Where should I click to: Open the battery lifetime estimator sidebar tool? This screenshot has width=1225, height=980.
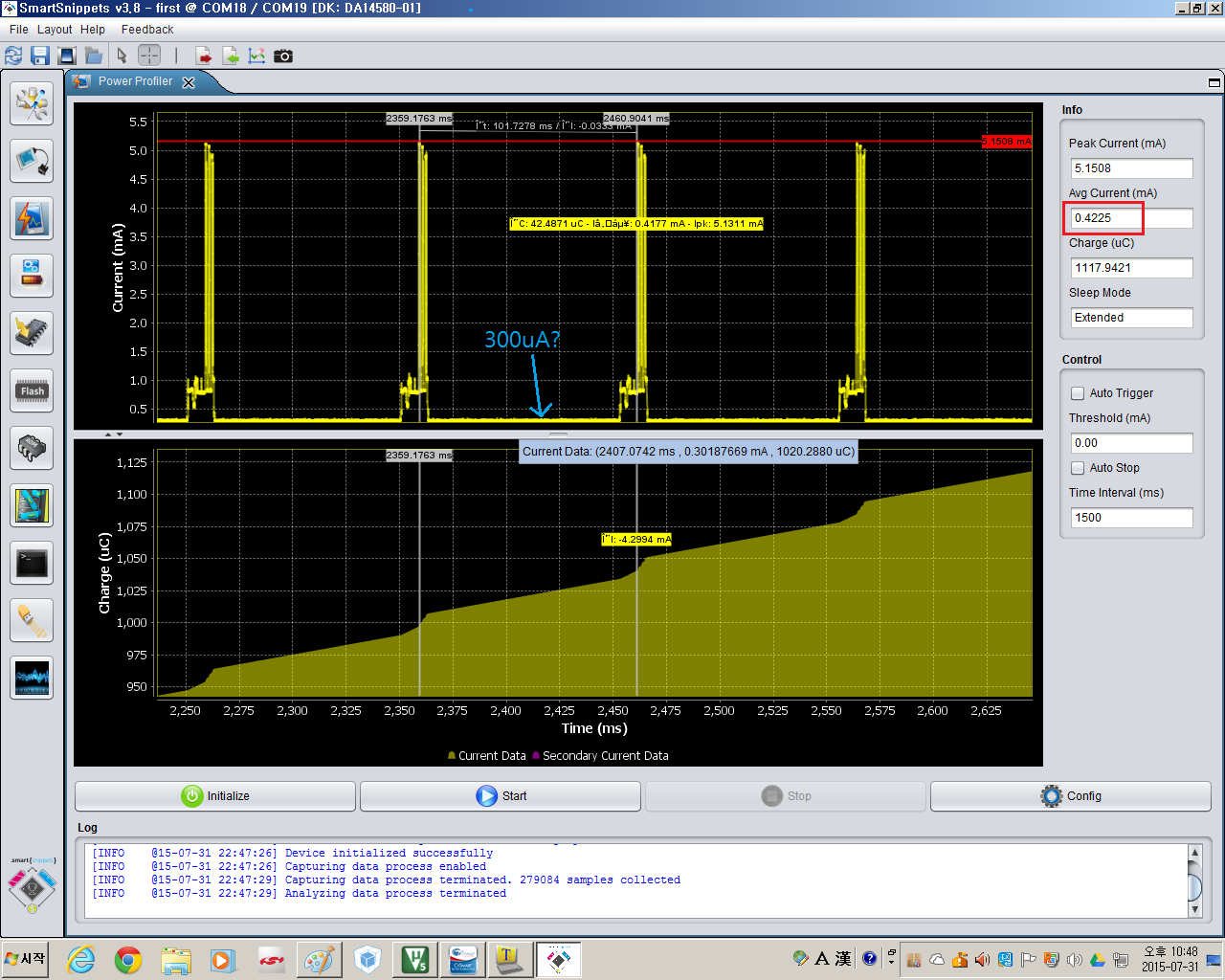(32, 276)
